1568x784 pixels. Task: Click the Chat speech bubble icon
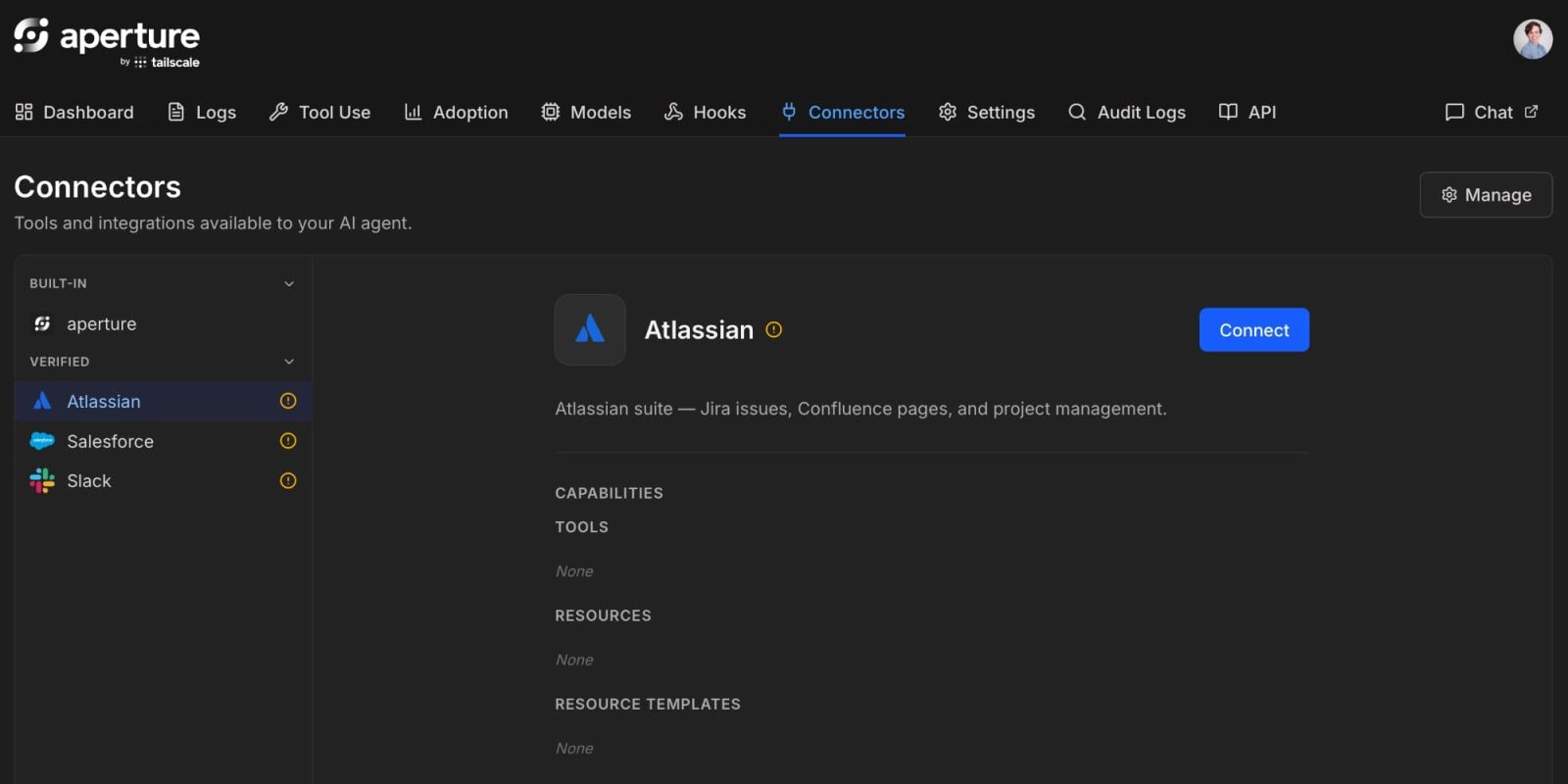pos(1454,112)
